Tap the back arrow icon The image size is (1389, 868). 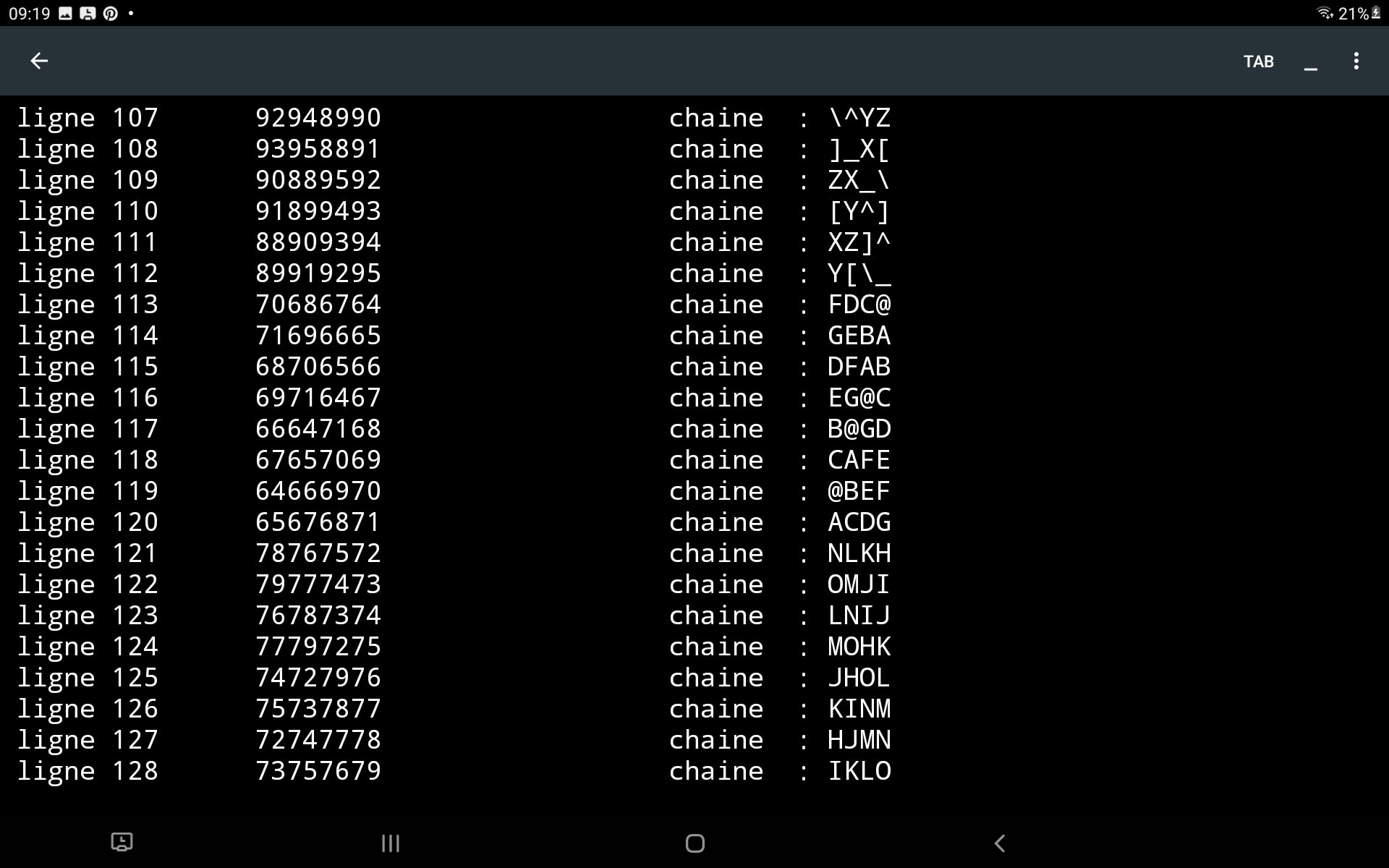click(x=39, y=61)
